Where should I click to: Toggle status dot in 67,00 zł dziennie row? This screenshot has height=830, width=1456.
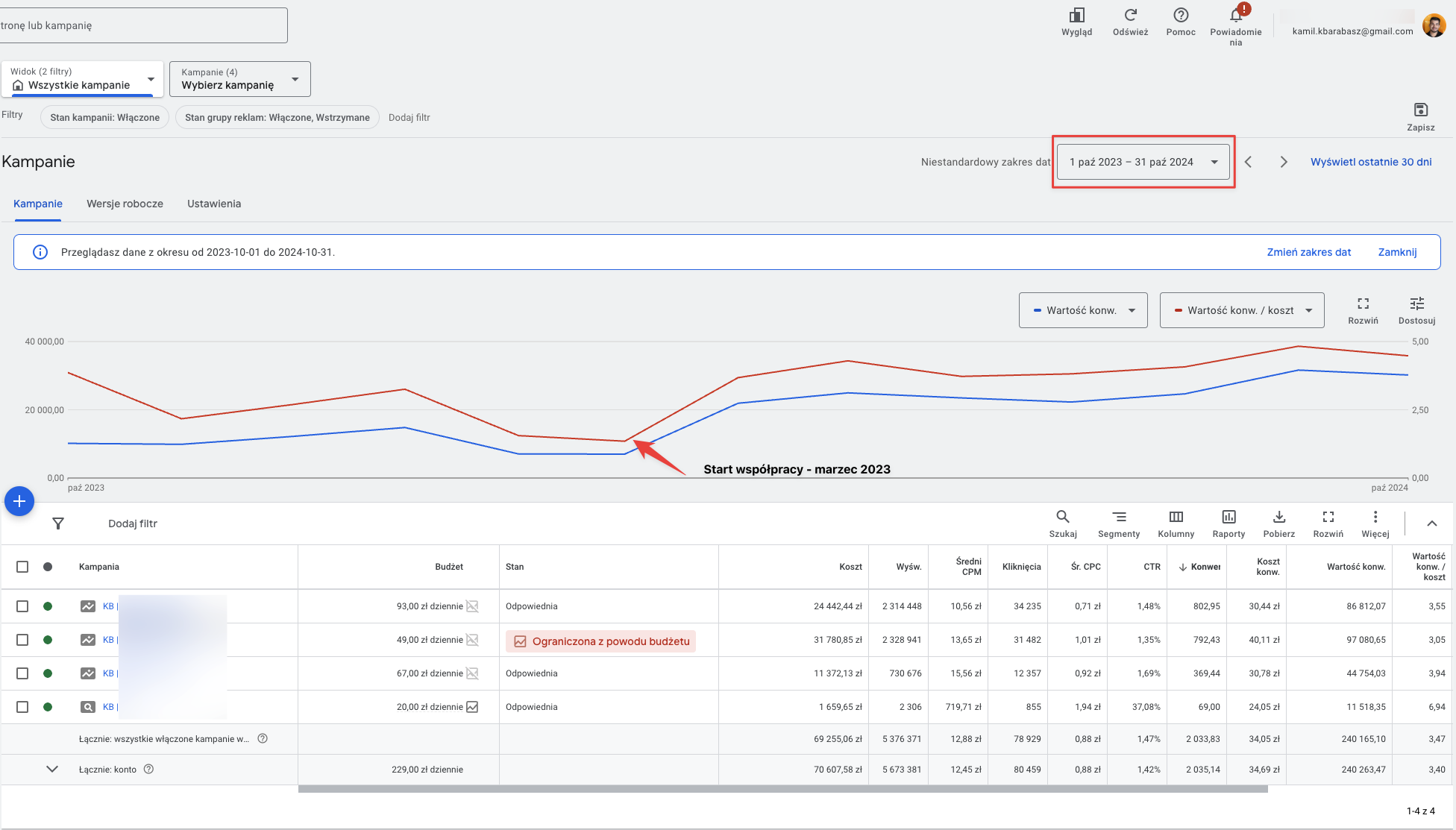click(x=48, y=673)
